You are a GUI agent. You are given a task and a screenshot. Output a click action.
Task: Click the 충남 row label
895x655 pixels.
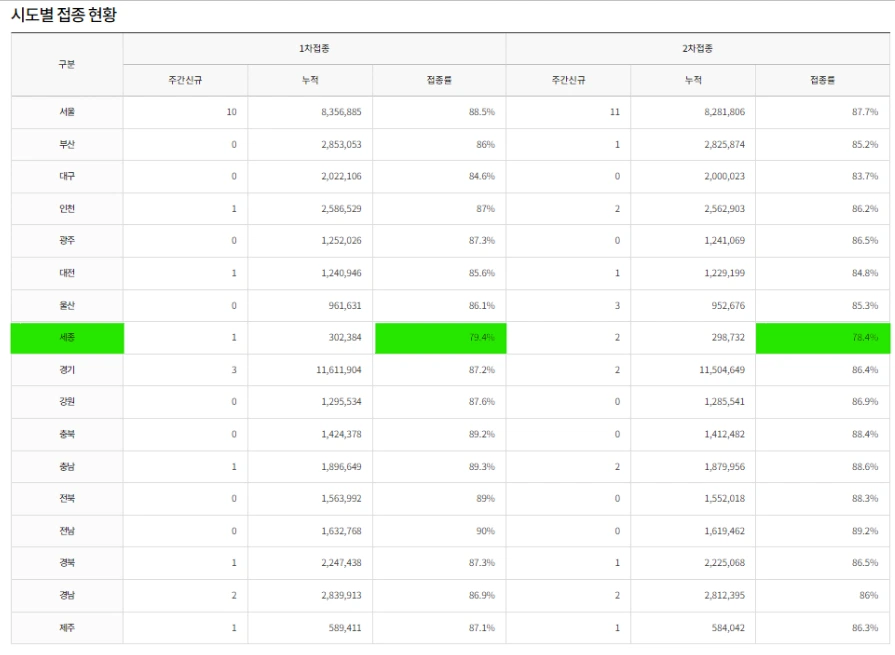(x=67, y=467)
